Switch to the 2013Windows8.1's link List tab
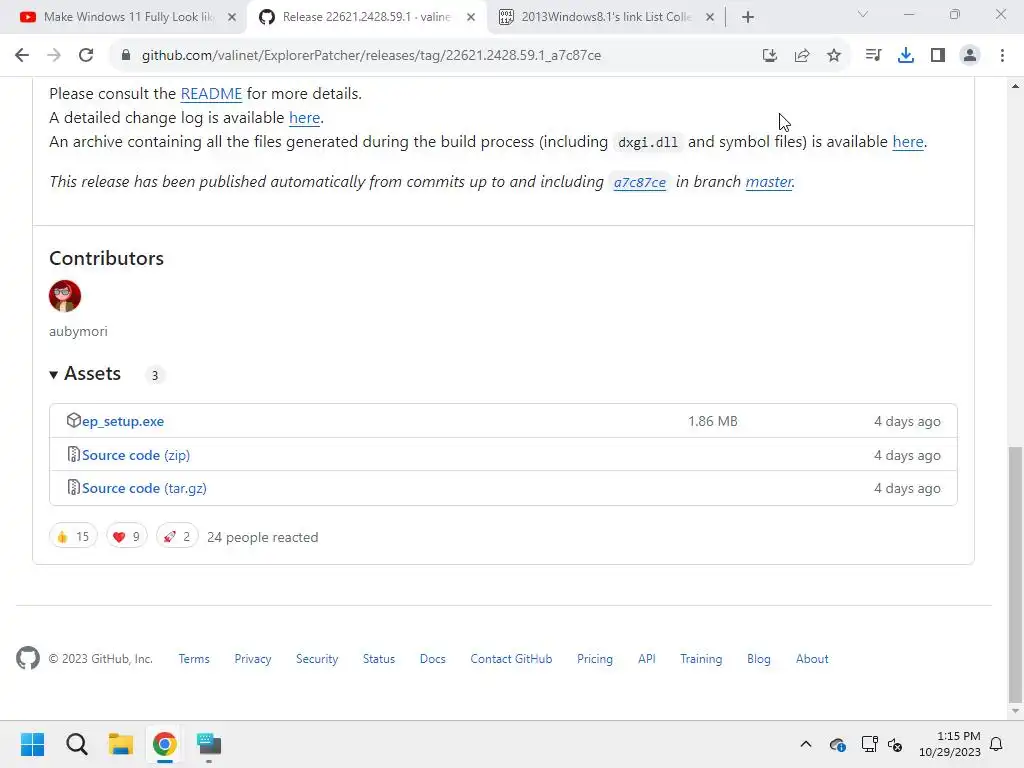The width and height of the screenshot is (1024, 768). pos(605,17)
